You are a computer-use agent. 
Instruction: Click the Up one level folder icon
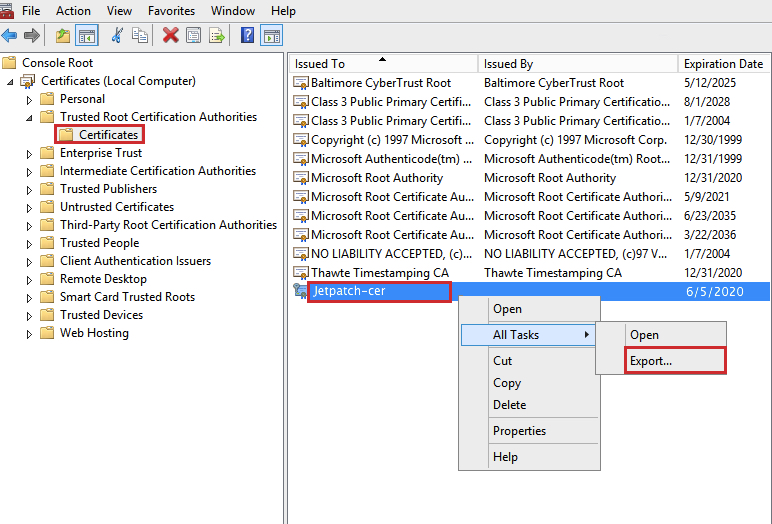[x=63, y=35]
